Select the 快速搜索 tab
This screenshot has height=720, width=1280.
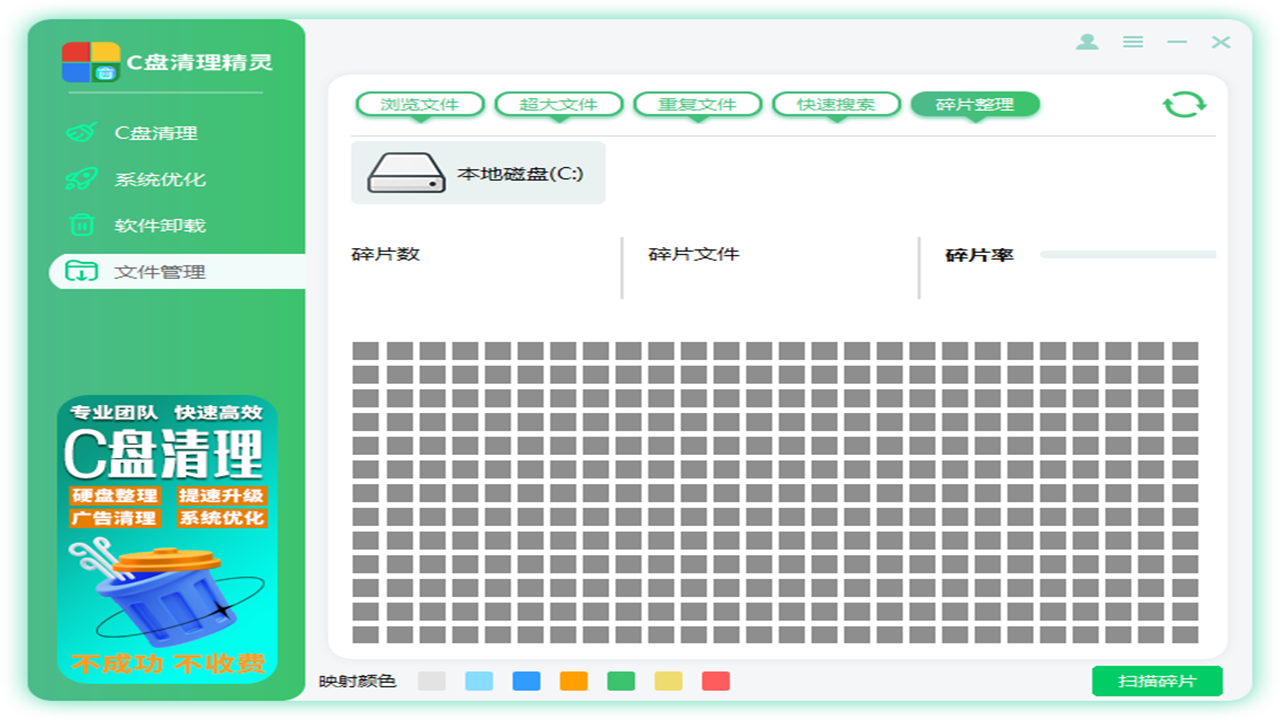(x=835, y=103)
